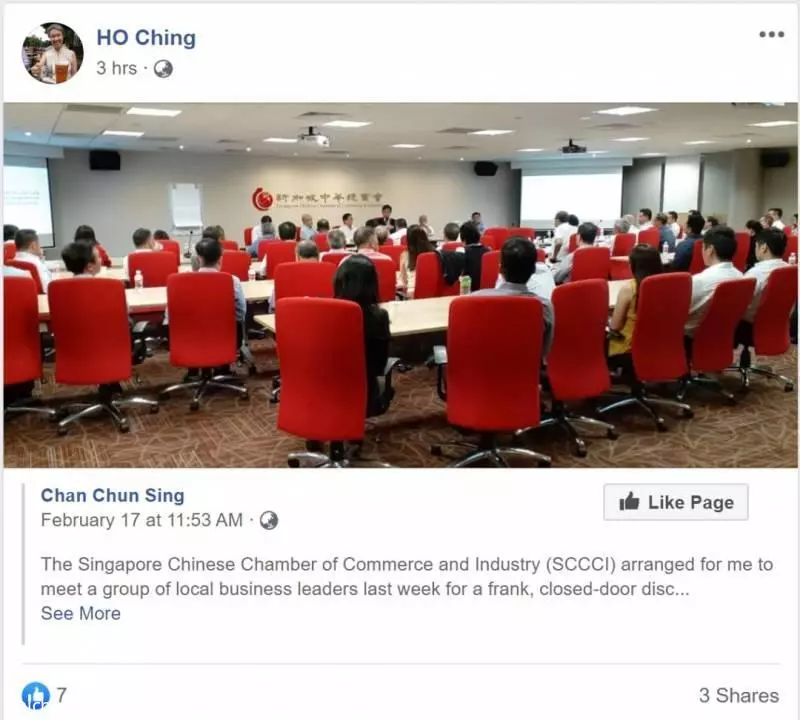Open the shared meeting room photo

[401, 285]
